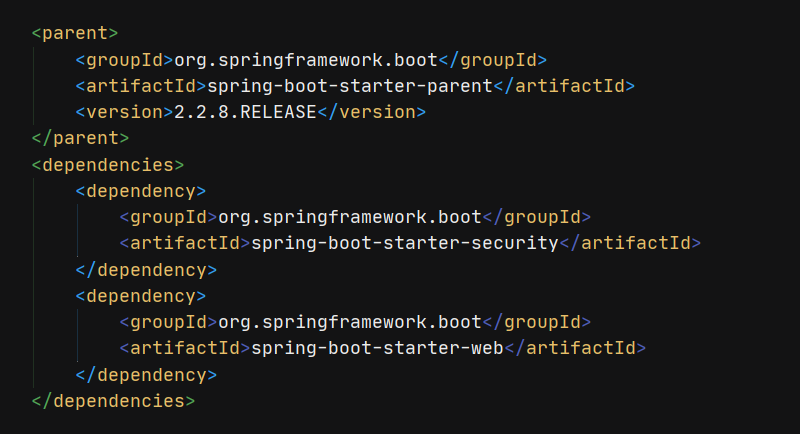Click the opening parent tag

click(74, 34)
